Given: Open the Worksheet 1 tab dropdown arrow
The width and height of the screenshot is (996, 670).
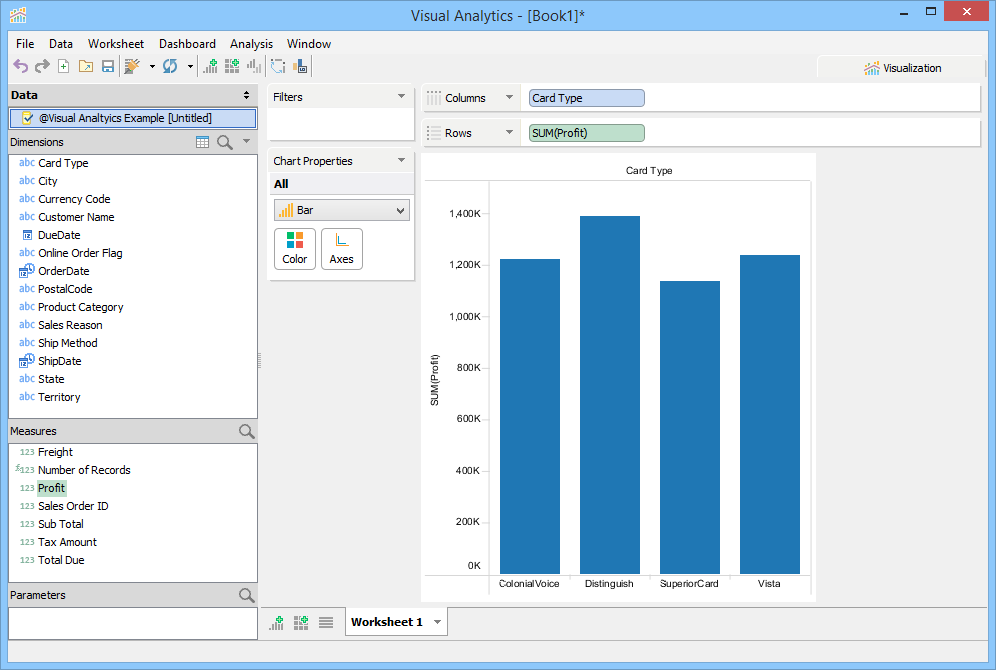Looking at the screenshot, I should pyautogui.click(x=438, y=622).
